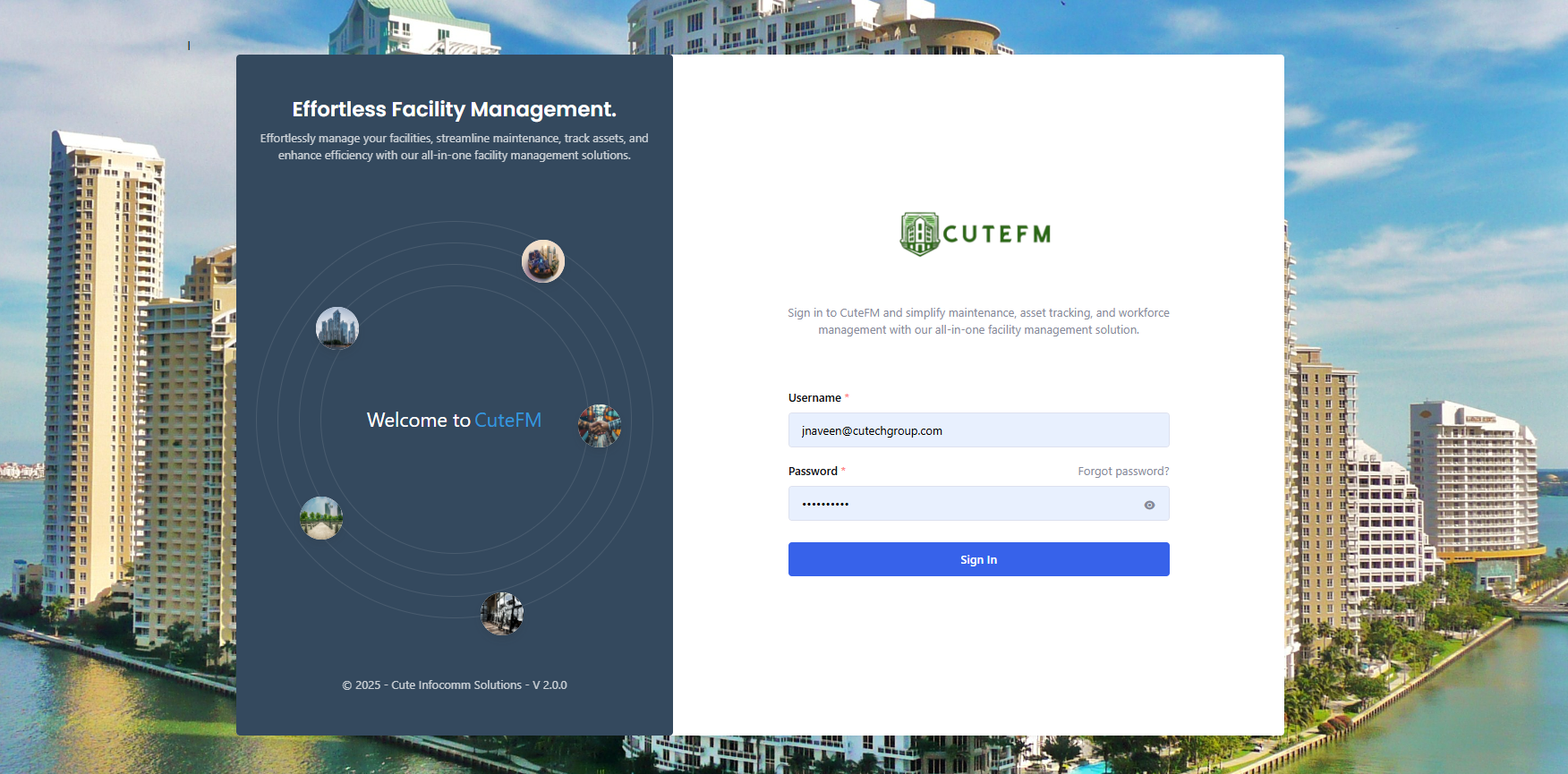Image resolution: width=1568 pixels, height=774 pixels.
Task: Click the blue CuteFM text in welcome message
Action: coord(507,421)
